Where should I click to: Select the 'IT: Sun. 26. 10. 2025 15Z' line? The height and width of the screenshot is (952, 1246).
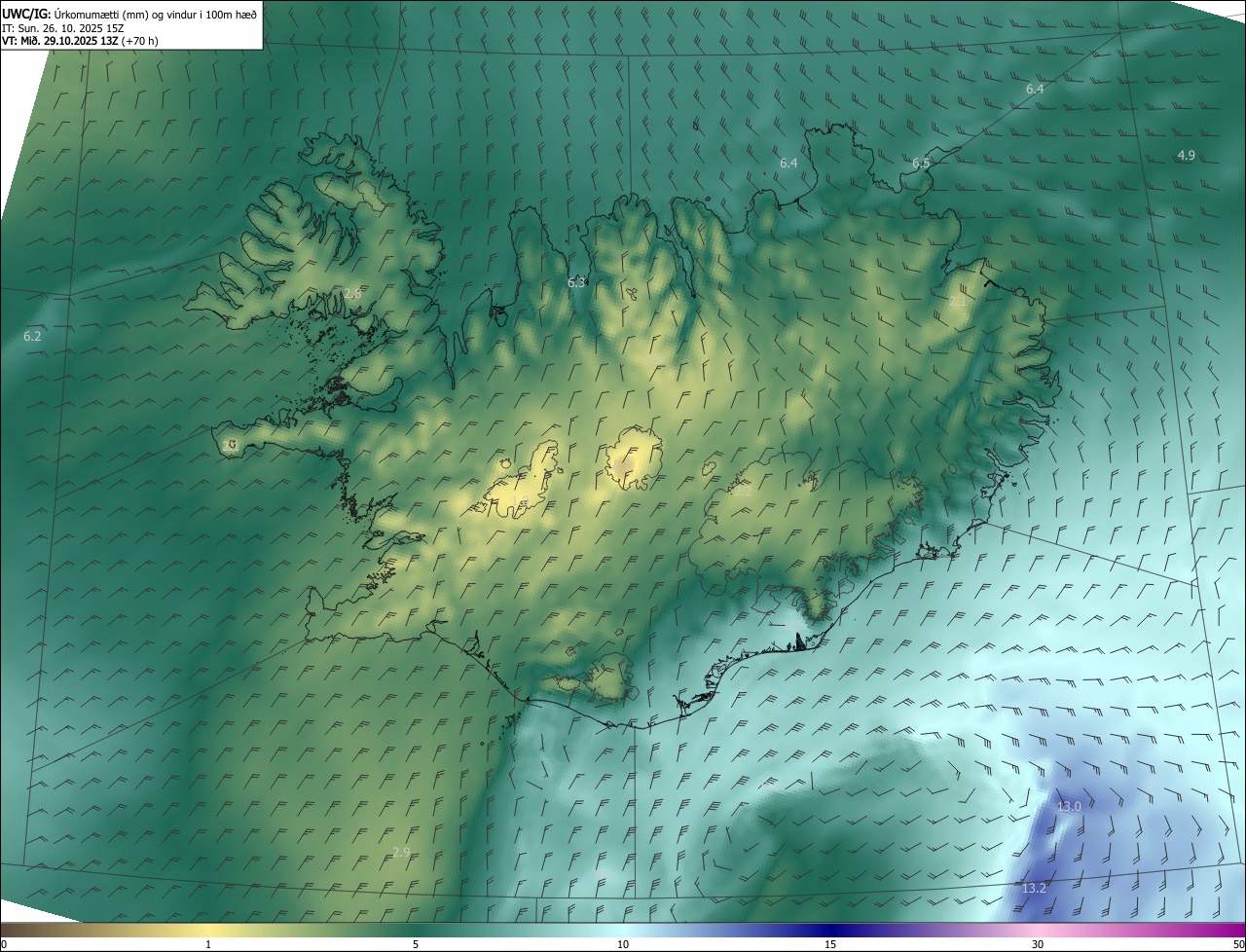point(63,27)
